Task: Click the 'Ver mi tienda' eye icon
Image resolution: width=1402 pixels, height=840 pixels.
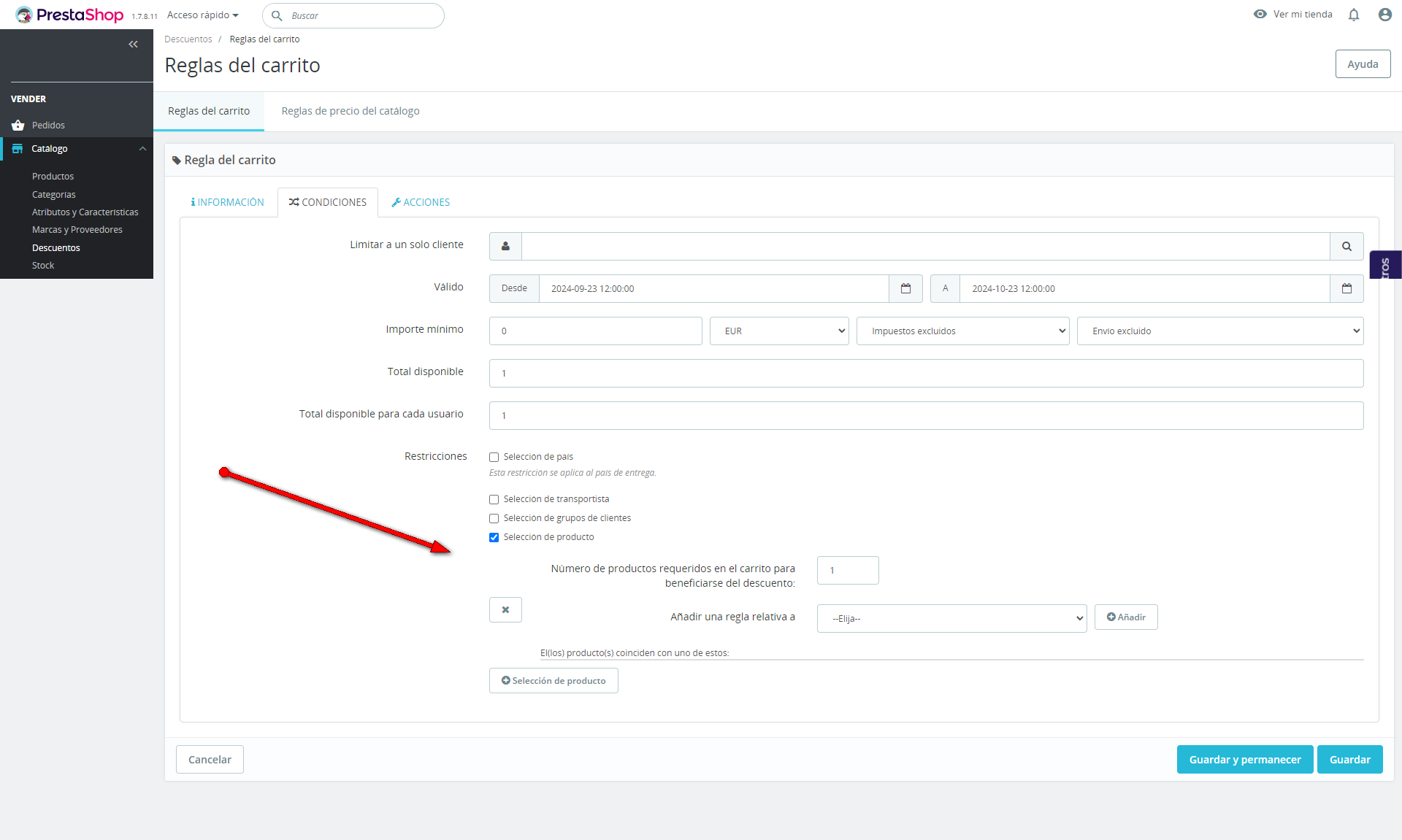Action: [1260, 15]
